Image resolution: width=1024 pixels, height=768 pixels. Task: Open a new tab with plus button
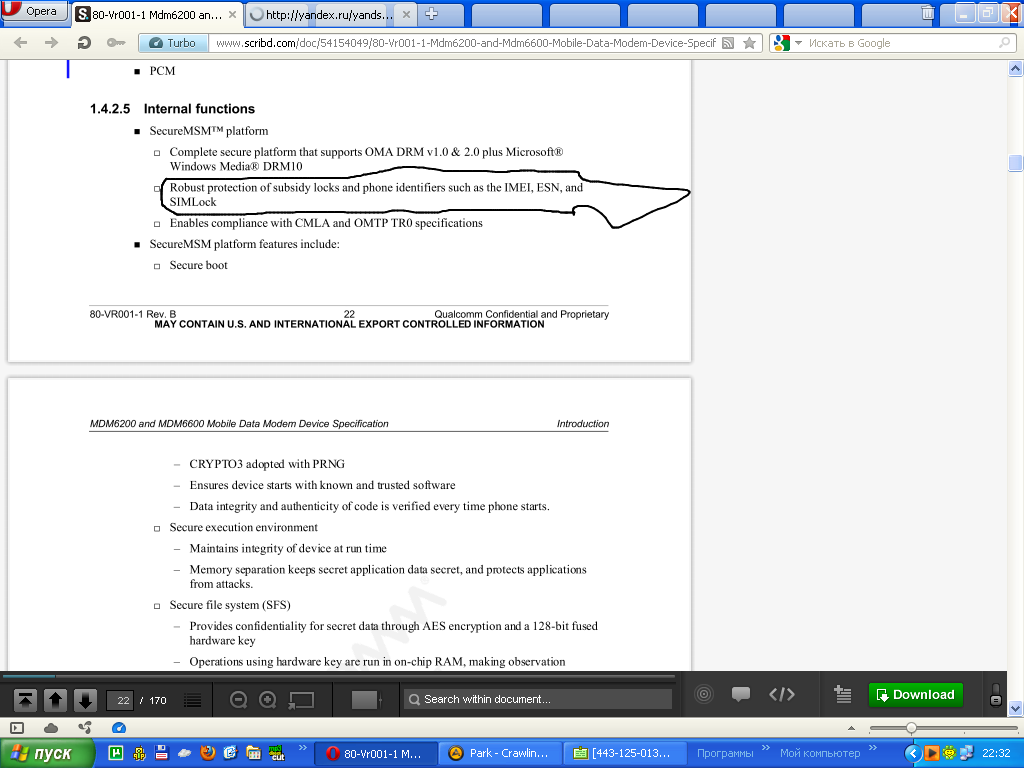click(431, 14)
